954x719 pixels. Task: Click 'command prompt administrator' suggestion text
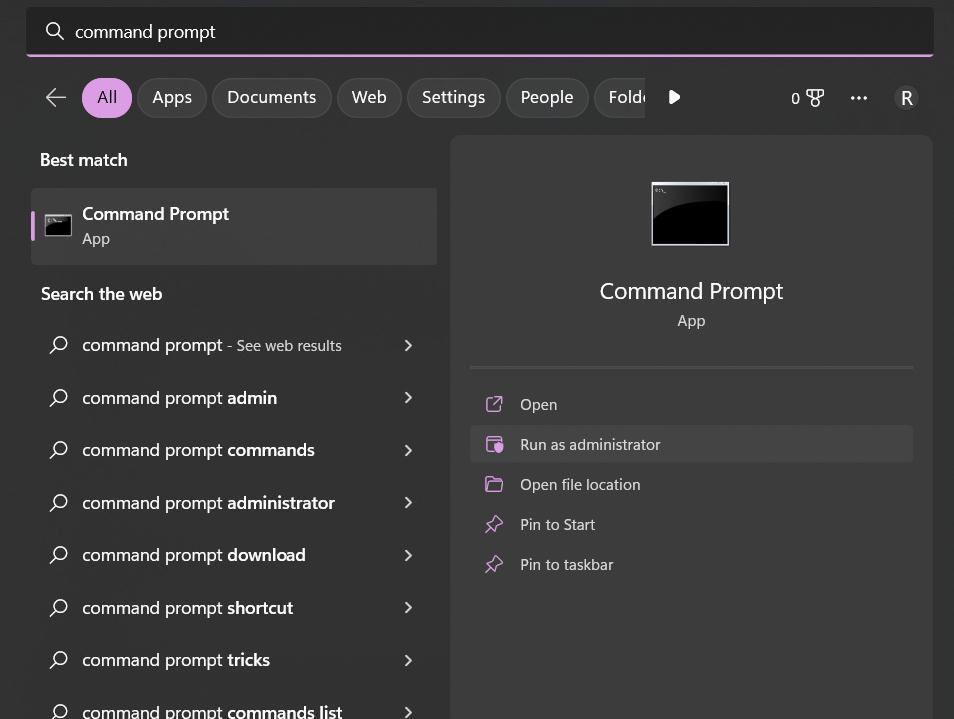tap(208, 503)
